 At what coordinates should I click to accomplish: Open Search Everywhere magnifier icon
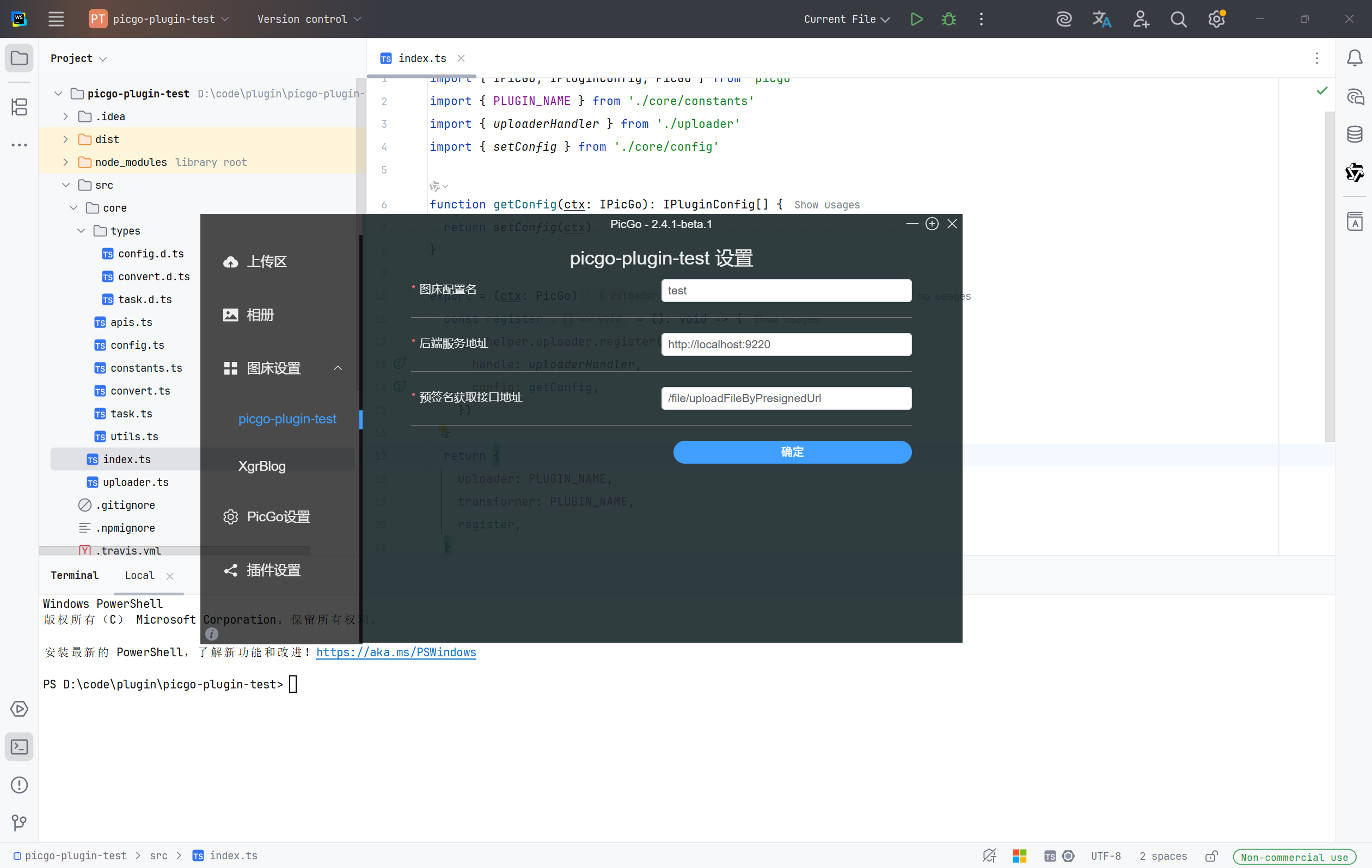pos(1178,19)
